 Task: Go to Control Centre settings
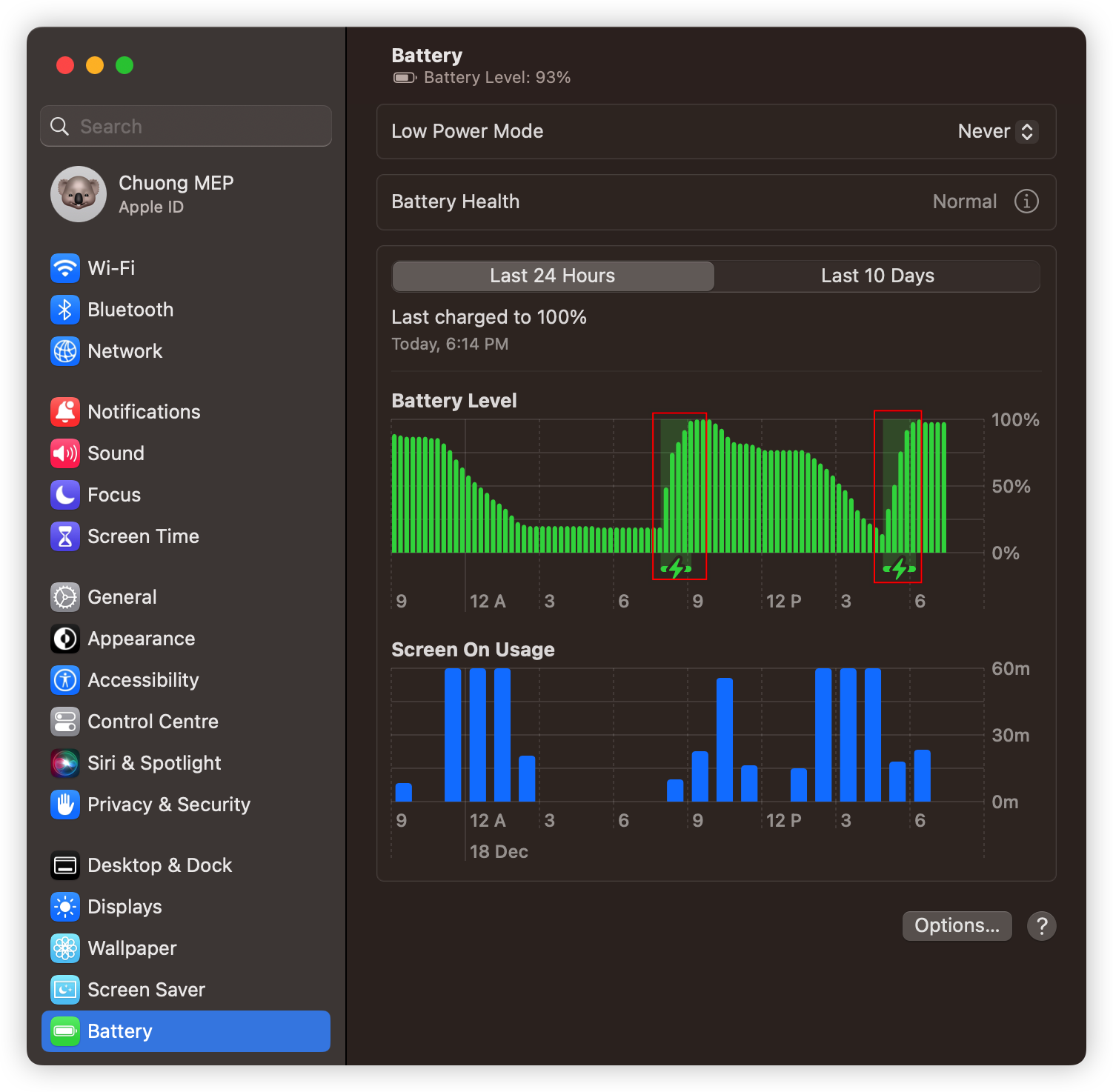(x=153, y=722)
